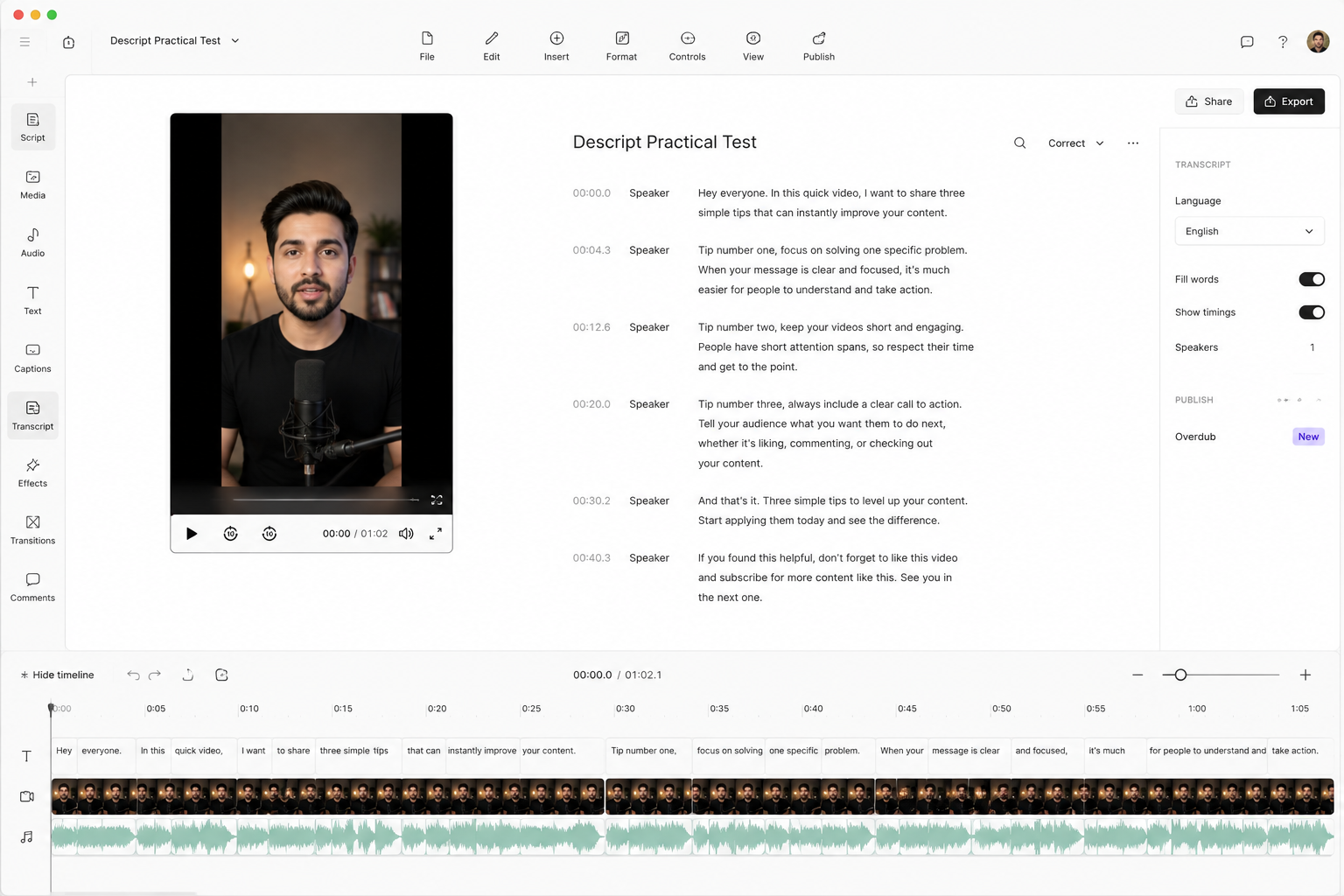Viewport: 1344px width, 896px height.
Task: Click the timeline zoom slider handle
Action: 1180,675
